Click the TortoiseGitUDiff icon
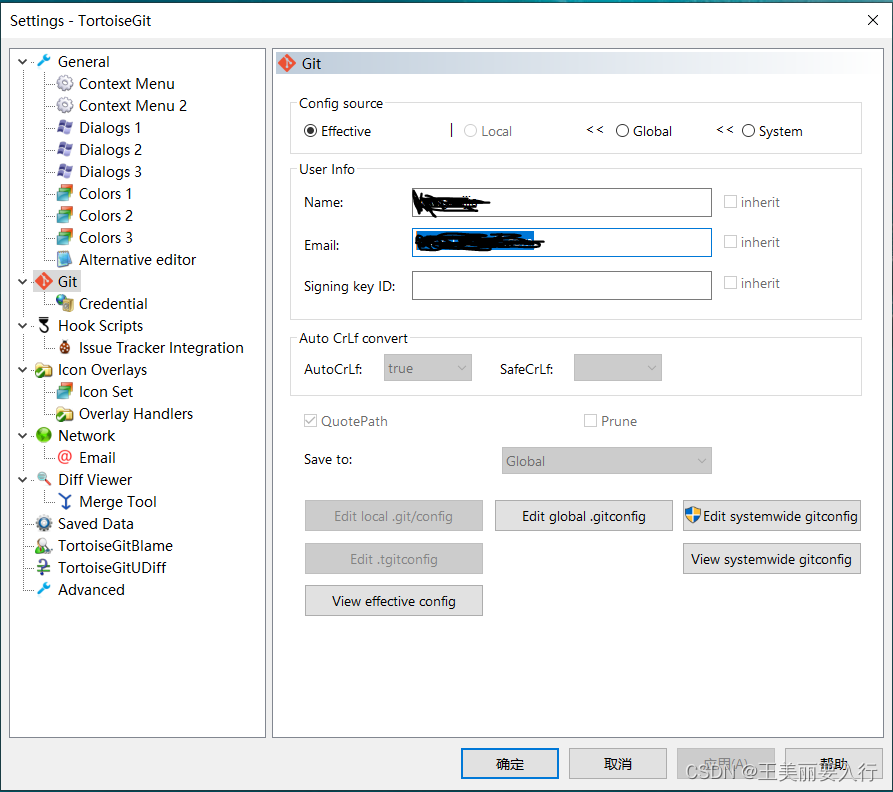Viewport: 893px width, 792px height. tap(44, 567)
